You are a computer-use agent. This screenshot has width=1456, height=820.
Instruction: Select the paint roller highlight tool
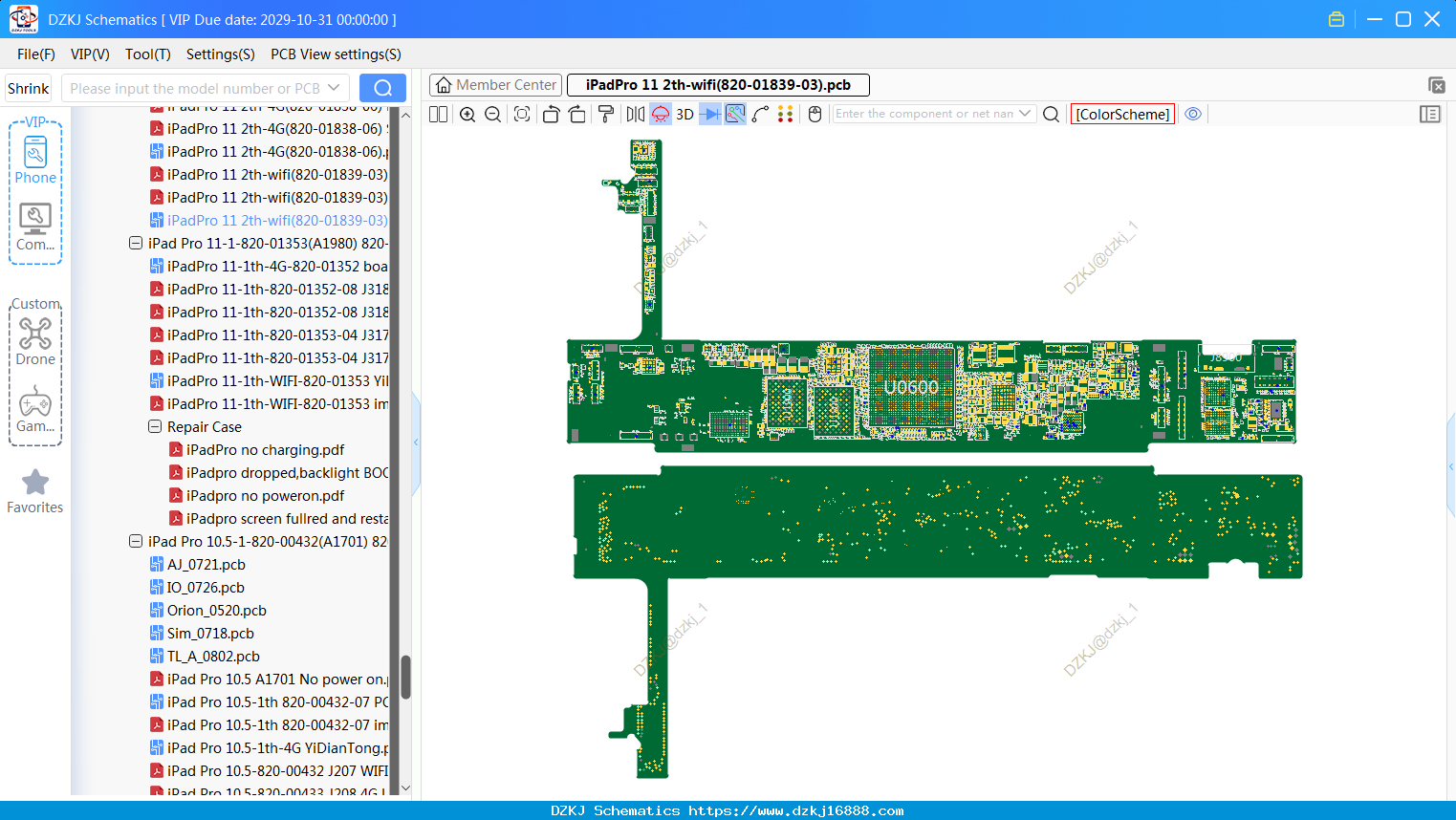point(606,114)
